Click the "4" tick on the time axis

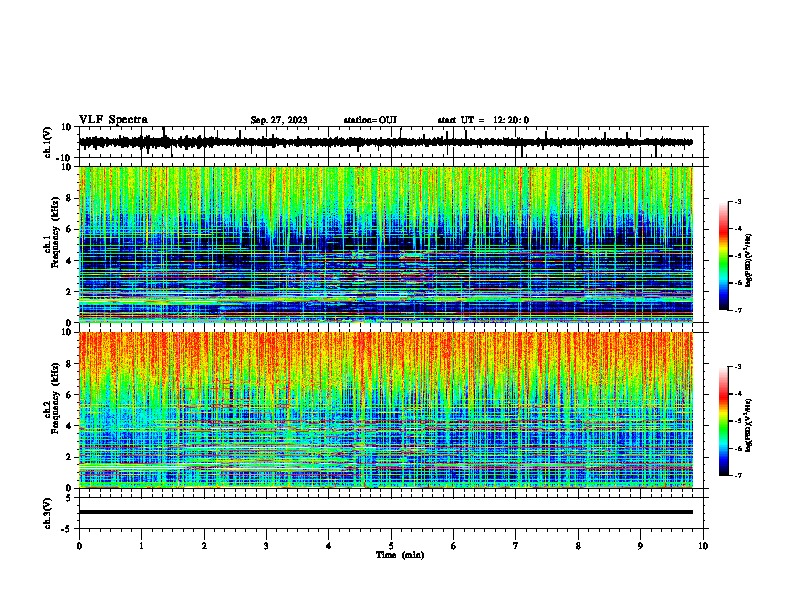[329, 546]
